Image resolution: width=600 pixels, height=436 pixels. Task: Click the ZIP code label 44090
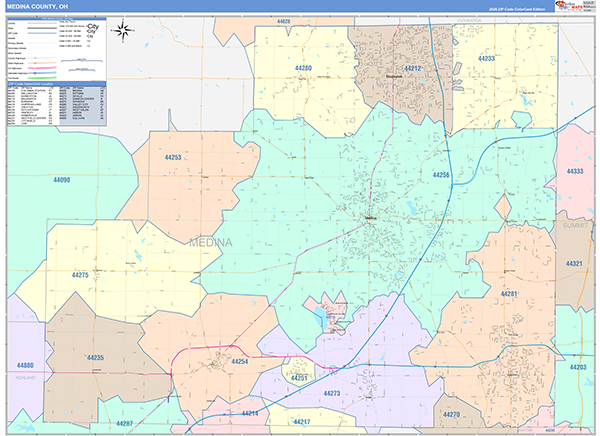pos(62,180)
